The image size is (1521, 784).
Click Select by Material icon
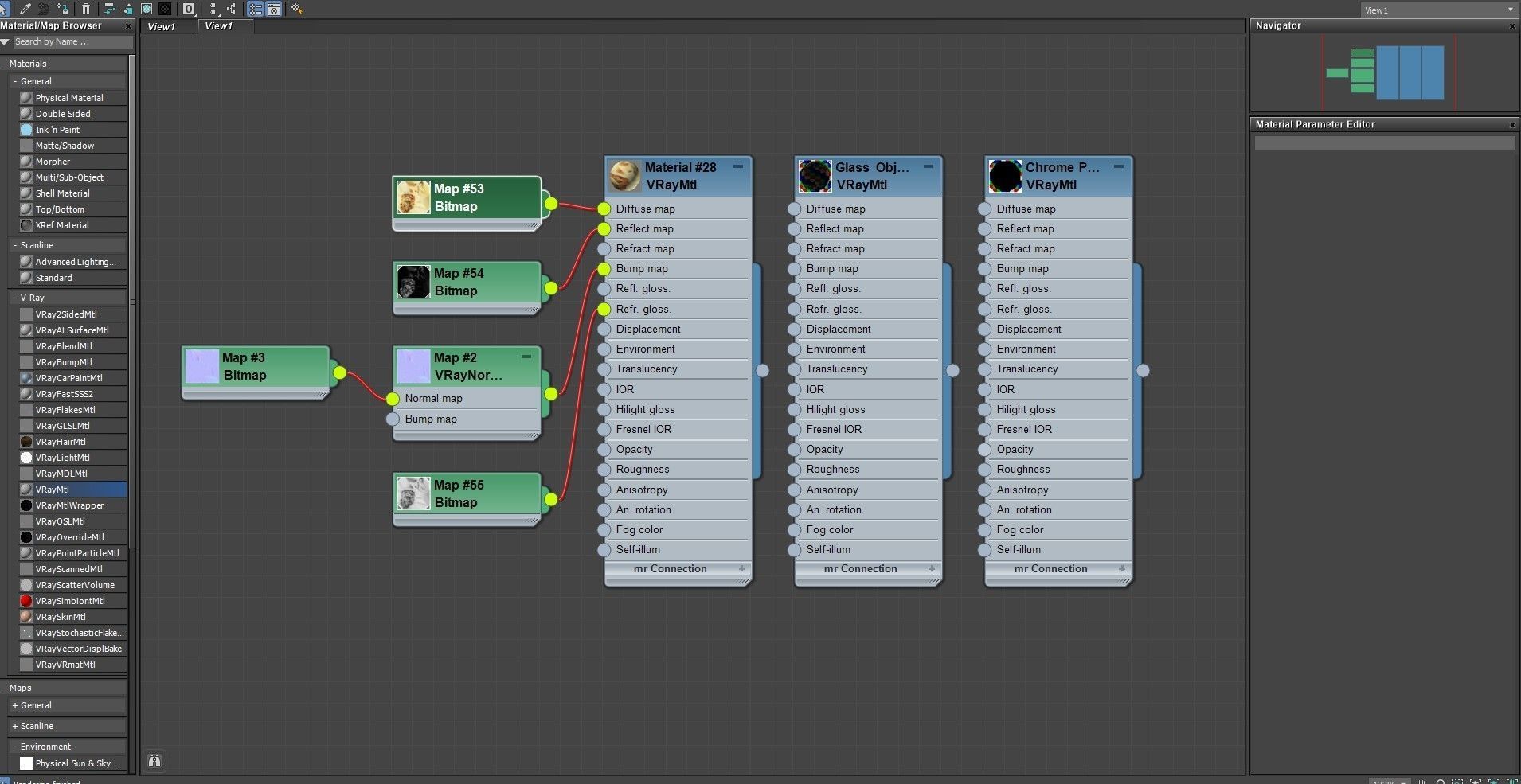296,9
